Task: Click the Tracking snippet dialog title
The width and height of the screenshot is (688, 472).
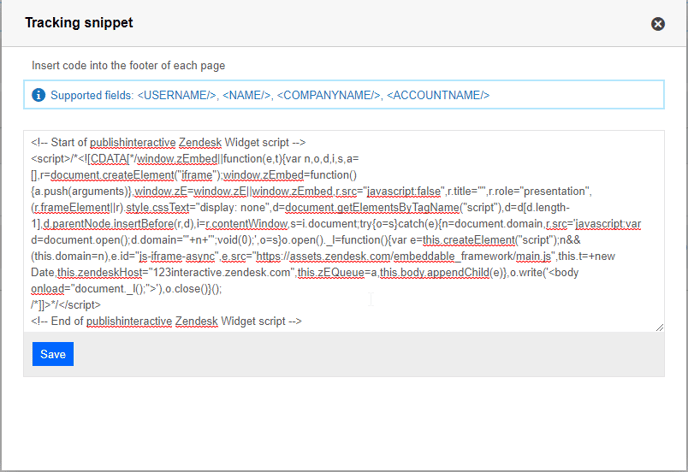Action: [78, 23]
